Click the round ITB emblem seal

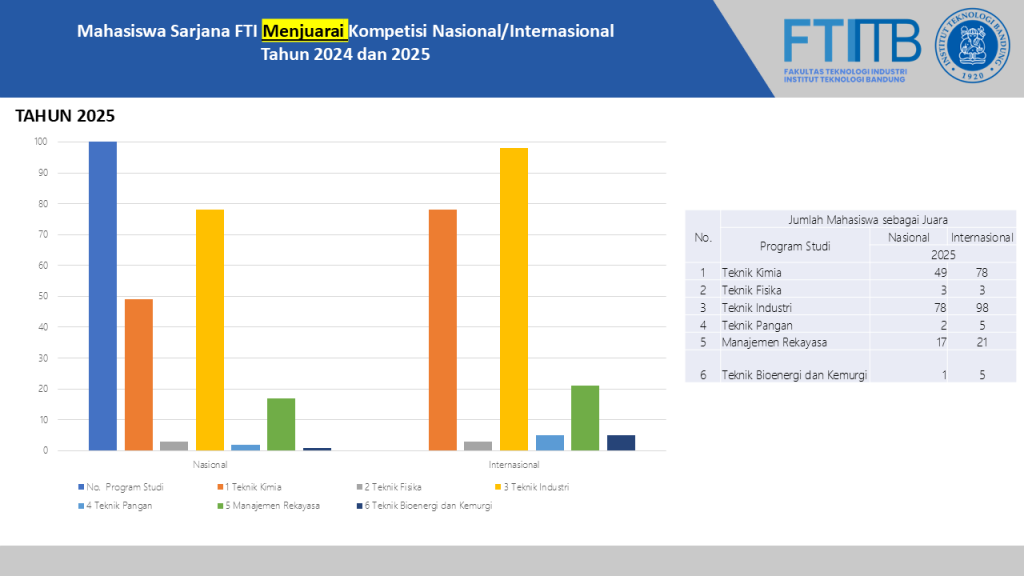(972, 45)
